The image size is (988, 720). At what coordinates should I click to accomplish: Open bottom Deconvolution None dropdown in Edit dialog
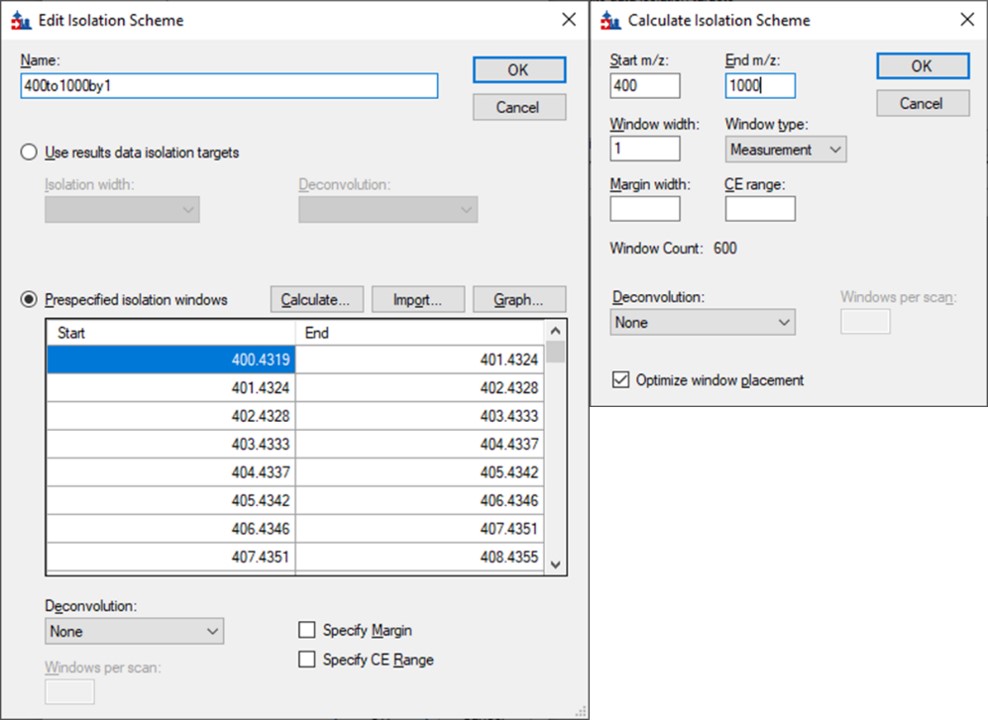tap(134, 631)
